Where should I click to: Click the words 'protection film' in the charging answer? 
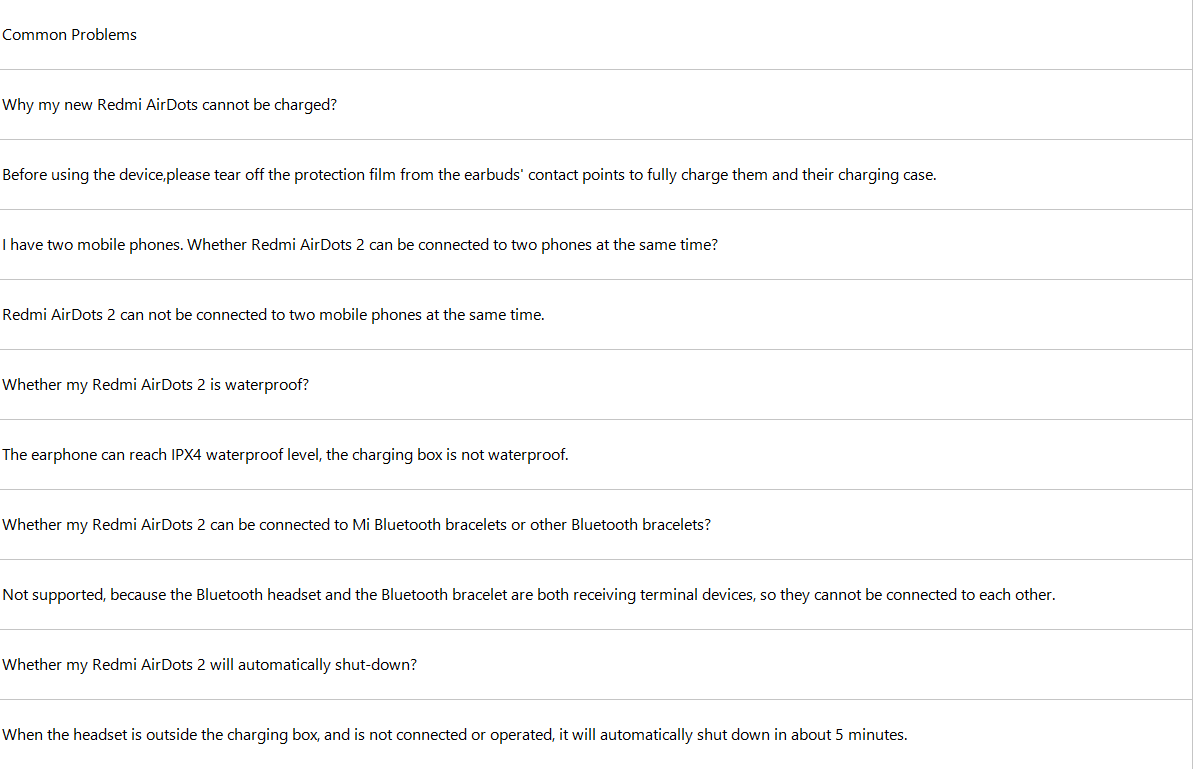tap(343, 175)
